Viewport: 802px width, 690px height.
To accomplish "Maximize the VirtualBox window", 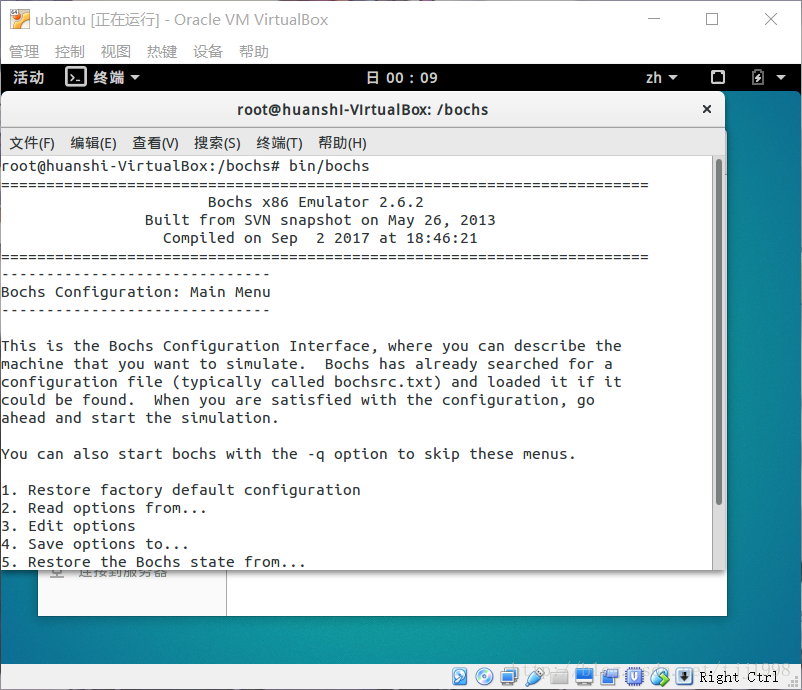I will (x=712, y=19).
